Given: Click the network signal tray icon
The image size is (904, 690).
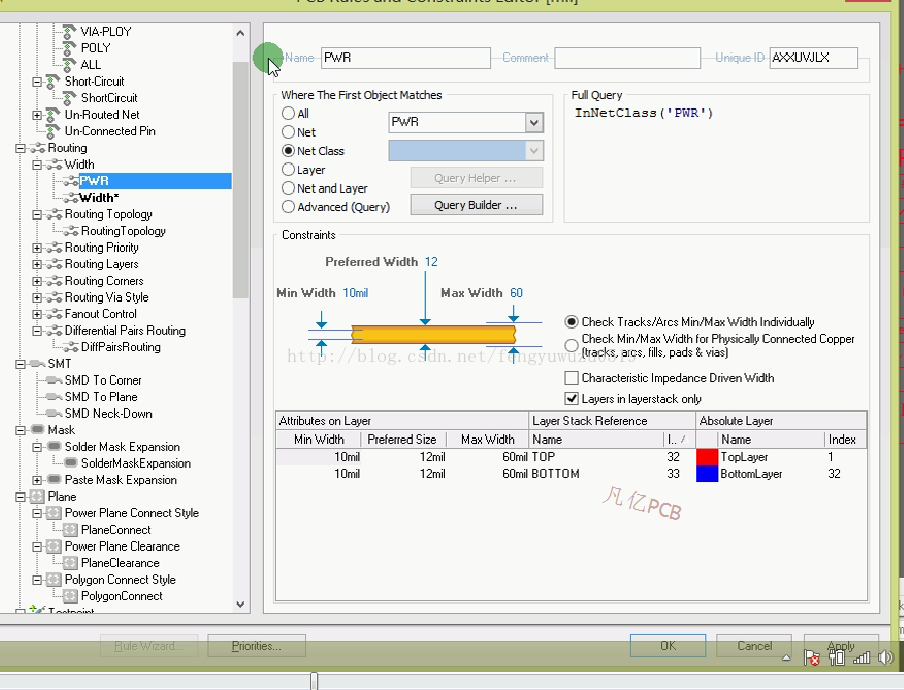Looking at the screenshot, I should coord(861,657).
